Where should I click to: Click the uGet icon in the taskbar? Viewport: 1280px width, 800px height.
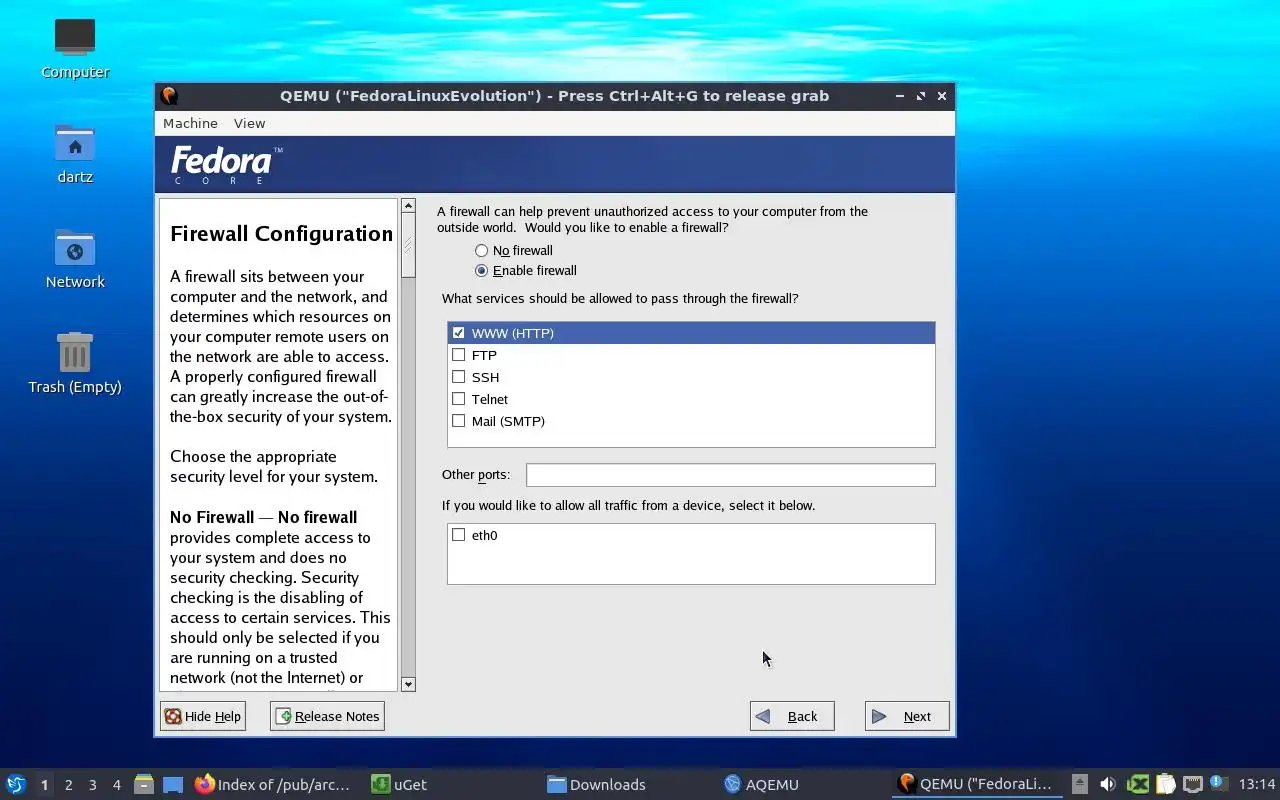click(380, 784)
